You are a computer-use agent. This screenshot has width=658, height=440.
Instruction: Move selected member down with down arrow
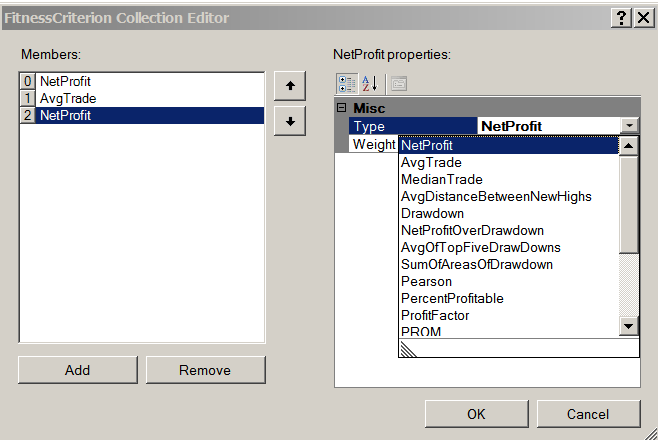289,121
